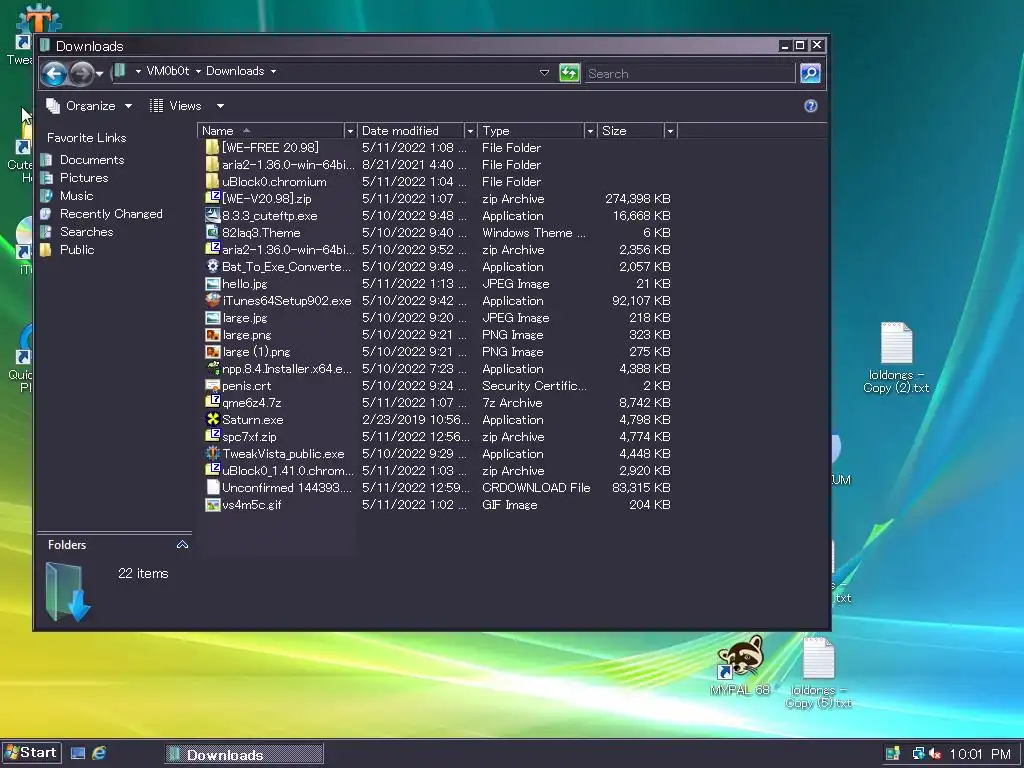Select the uBlock0_1.41.0.chrom... zip file name
This screenshot has height=768, width=1024.
click(287, 471)
